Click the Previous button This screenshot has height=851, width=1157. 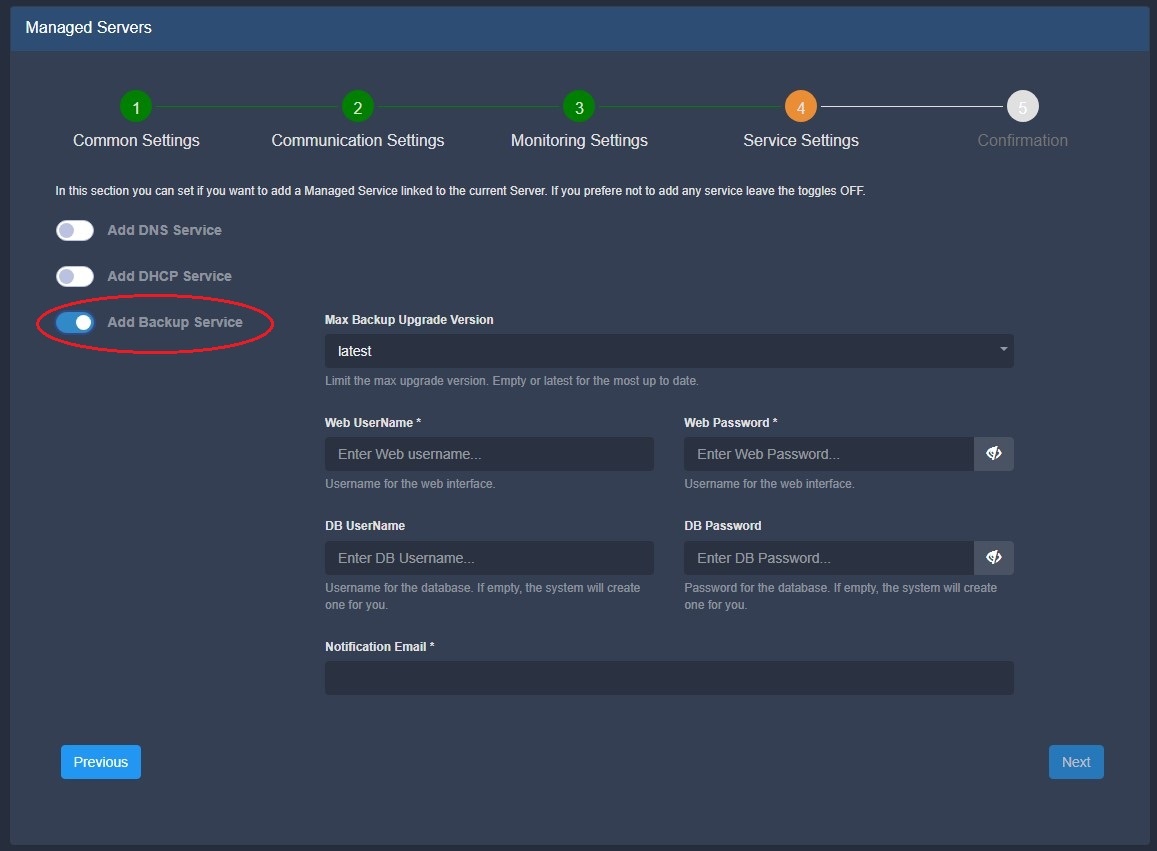[x=101, y=762]
